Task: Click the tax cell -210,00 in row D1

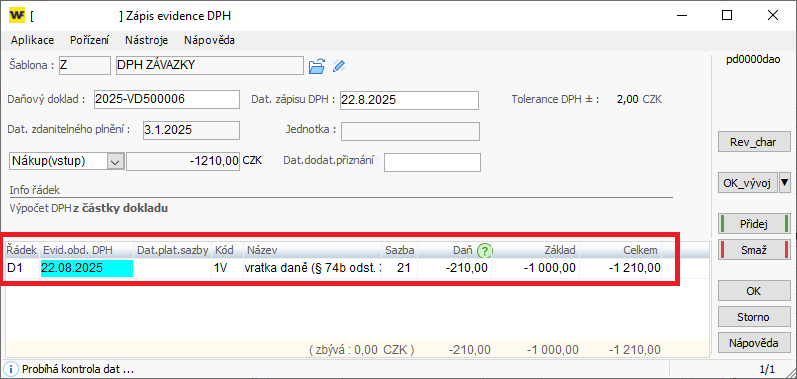Action: pyautogui.click(x=455, y=268)
